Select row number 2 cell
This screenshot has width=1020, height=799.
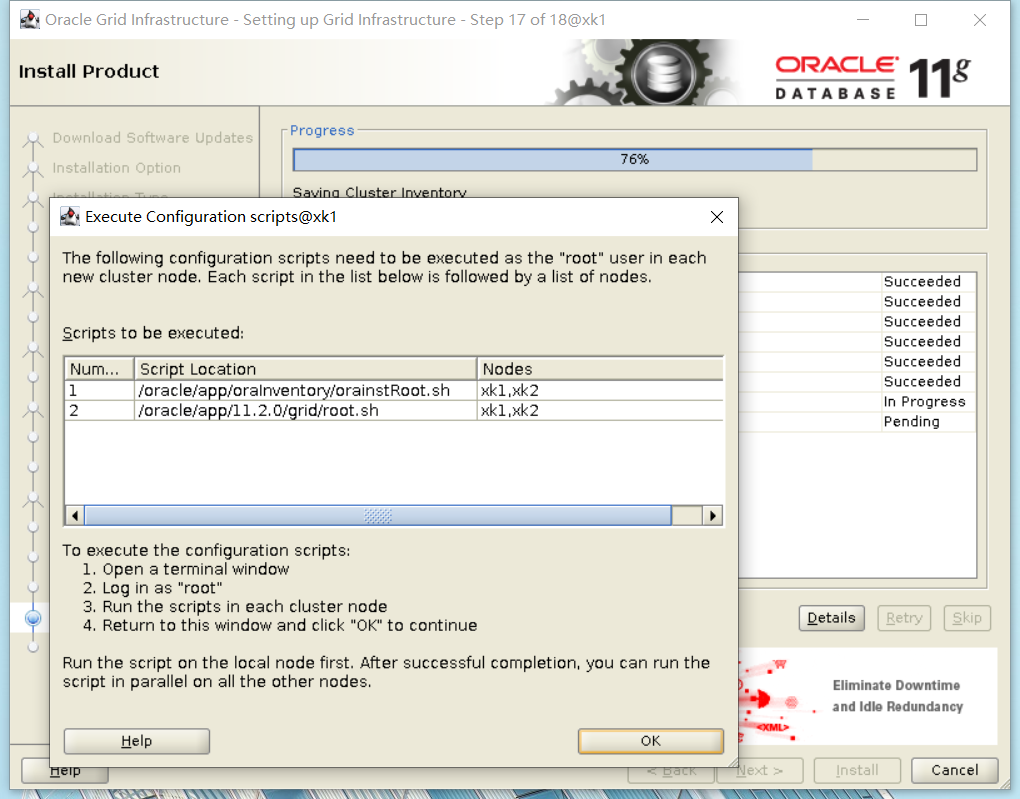[100, 411]
